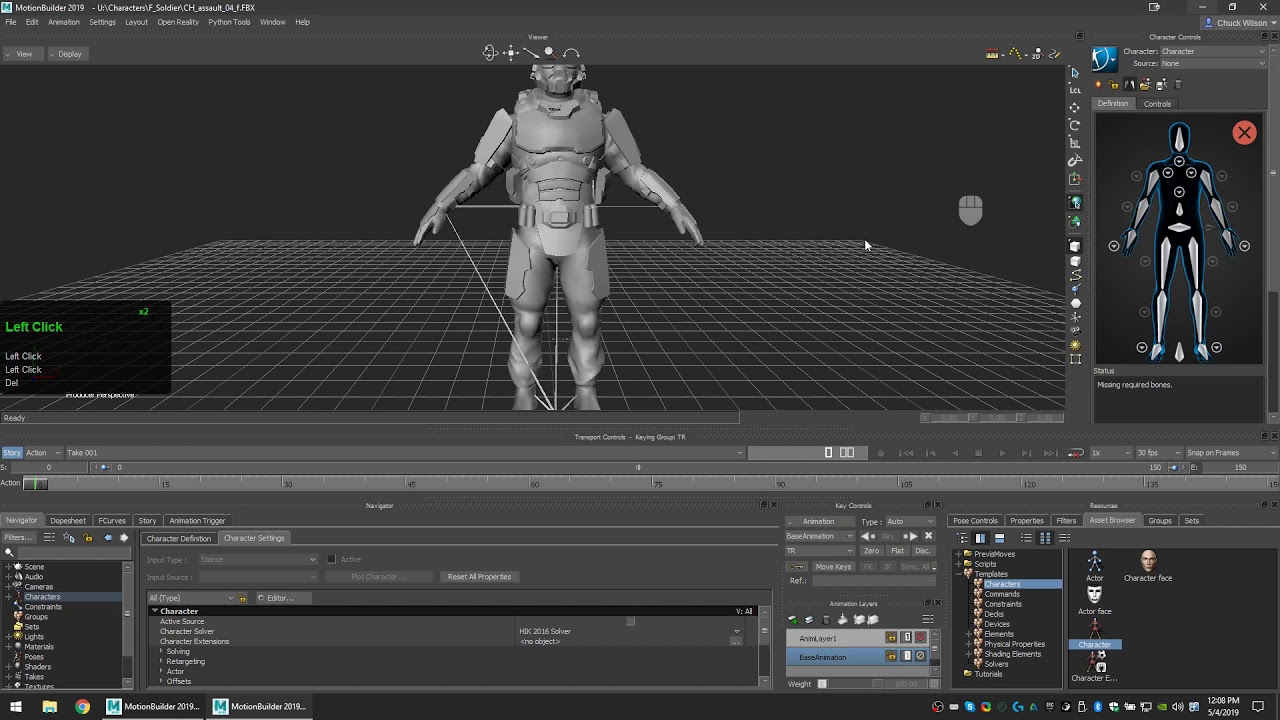Toggle lock on BaseAnimation layer

(x=891, y=657)
